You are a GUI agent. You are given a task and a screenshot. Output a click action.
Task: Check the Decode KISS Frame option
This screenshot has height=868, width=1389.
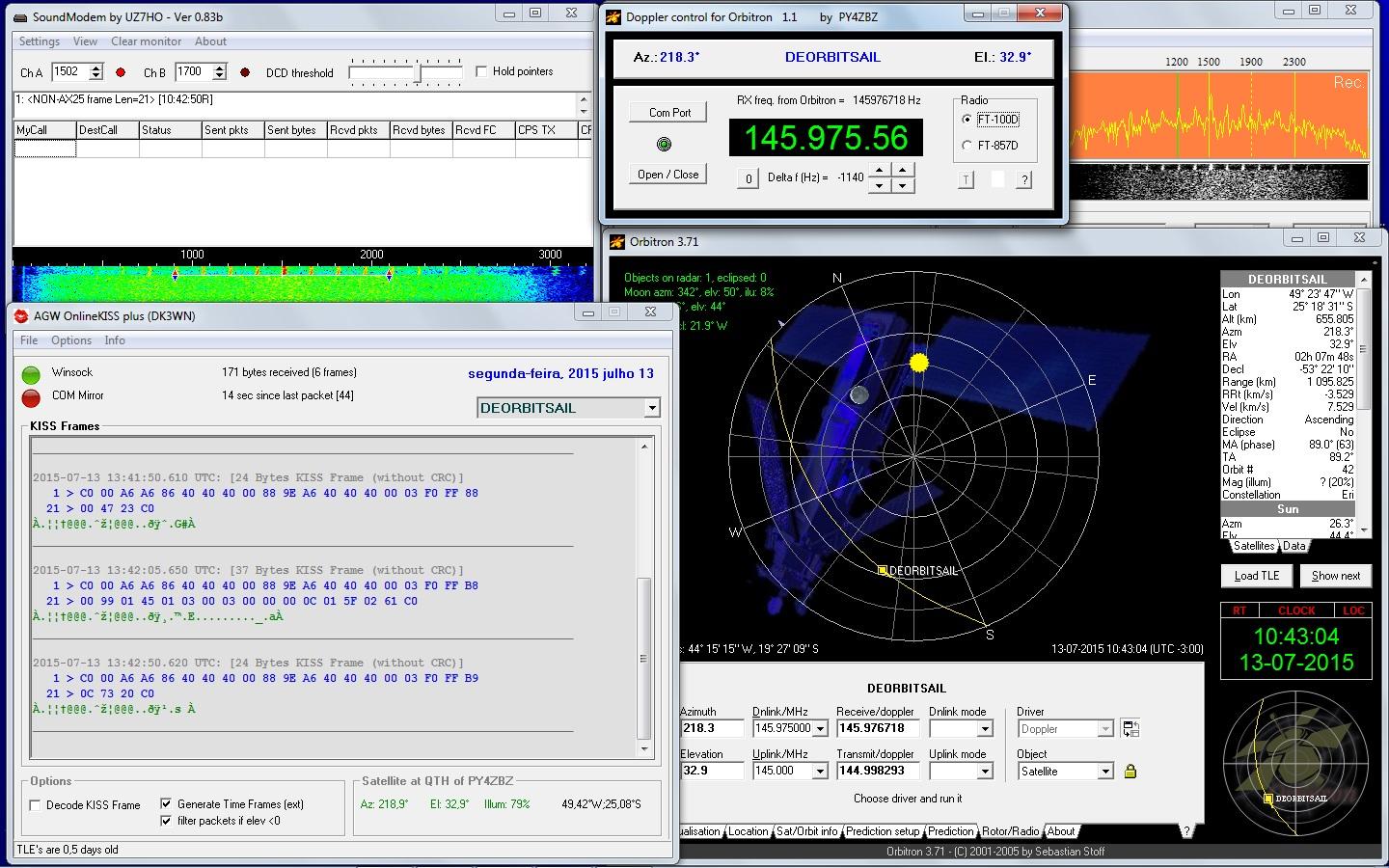point(36,805)
